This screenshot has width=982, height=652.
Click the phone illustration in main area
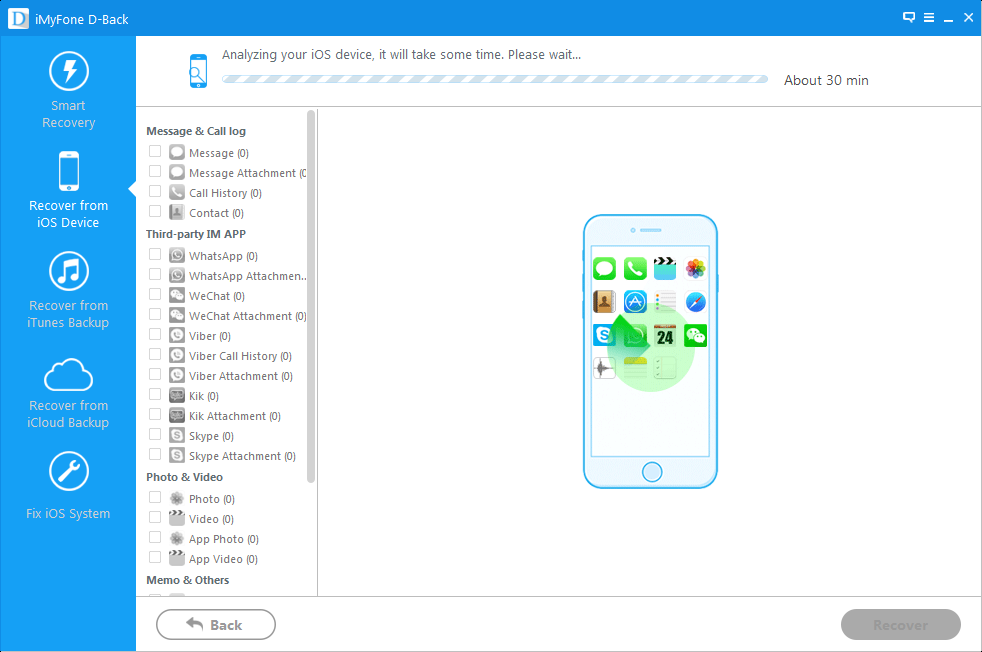pos(650,351)
